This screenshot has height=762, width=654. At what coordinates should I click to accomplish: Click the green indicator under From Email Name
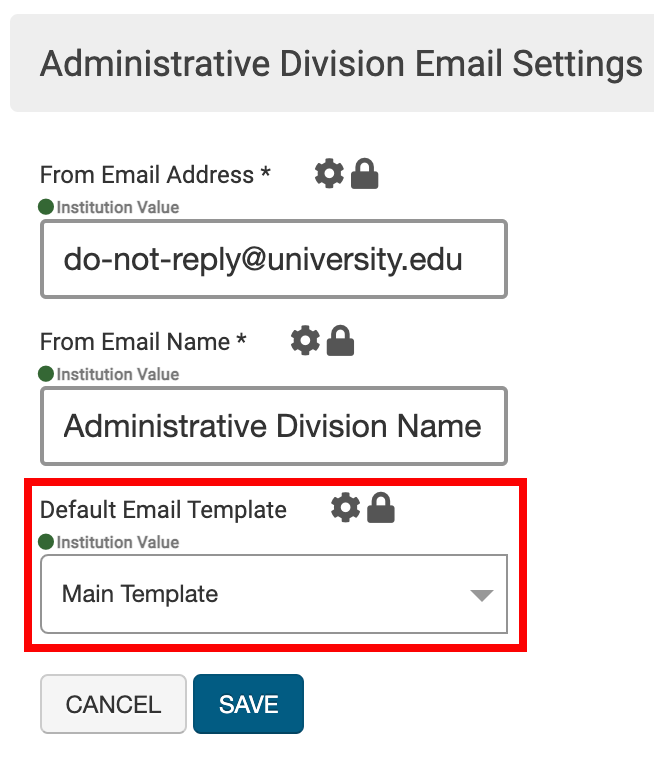[x=46, y=375]
